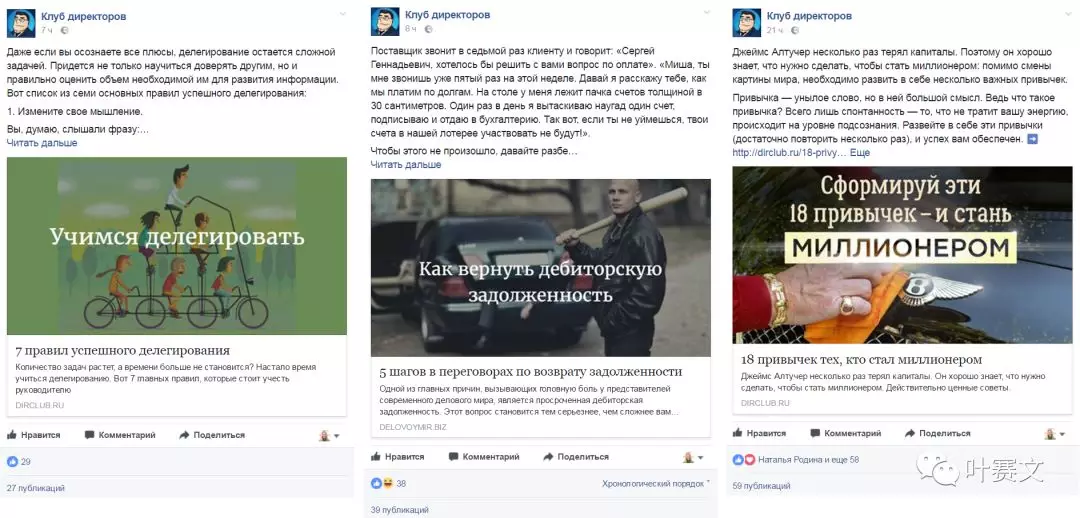Image resolution: width=1080 pixels, height=518 pixels.
Task: Click headline 5 шагов в переговорах по возврату задолженности
Action: (x=530, y=372)
